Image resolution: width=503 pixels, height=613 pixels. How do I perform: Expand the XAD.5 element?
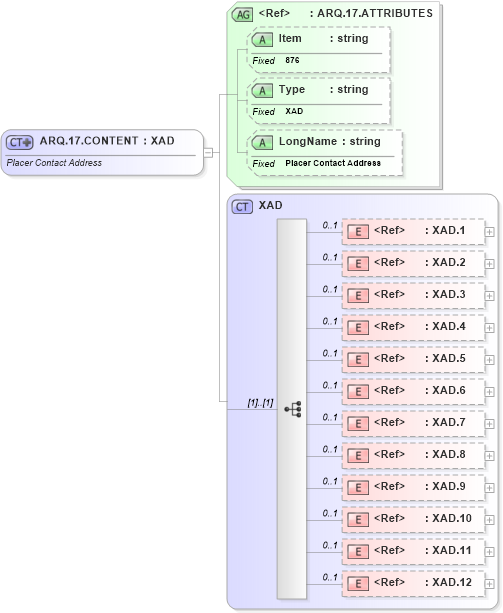tap(489, 360)
